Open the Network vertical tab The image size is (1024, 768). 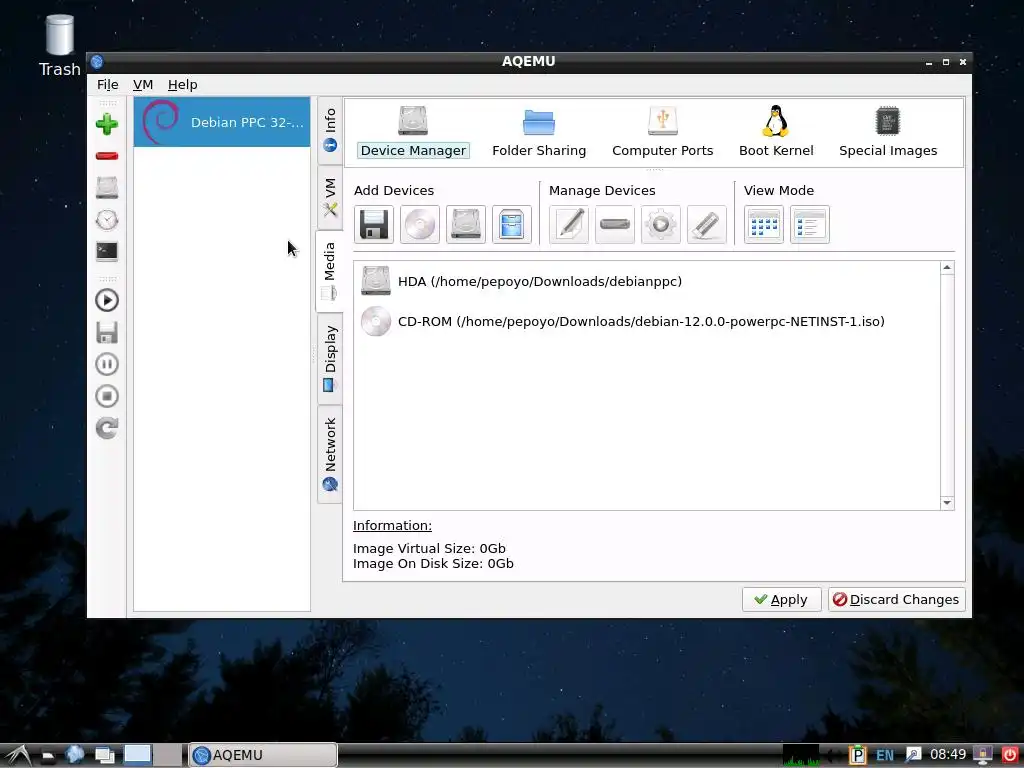pos(330,455)
